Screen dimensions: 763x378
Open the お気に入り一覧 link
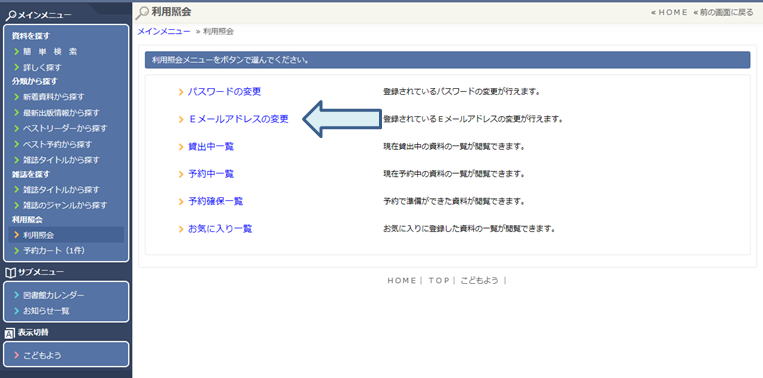tap(220, 229)
